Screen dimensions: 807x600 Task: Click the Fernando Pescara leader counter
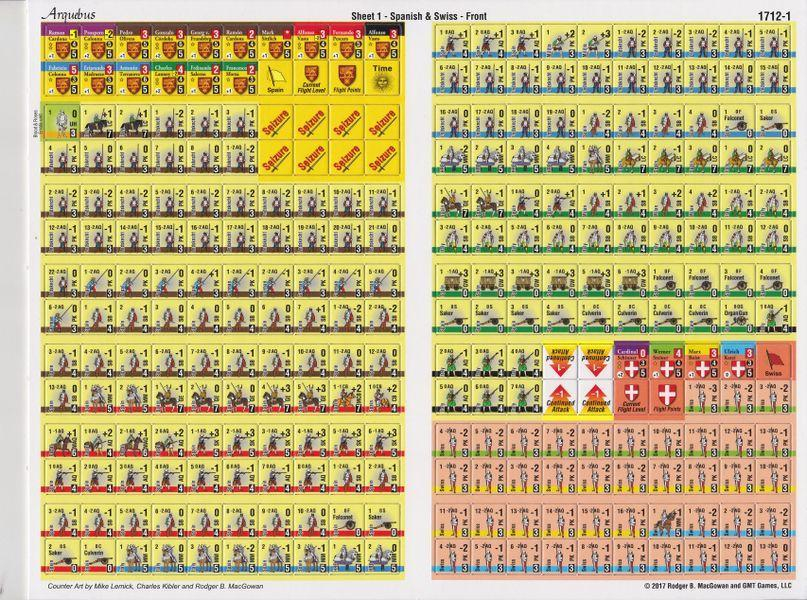(346, 42)
